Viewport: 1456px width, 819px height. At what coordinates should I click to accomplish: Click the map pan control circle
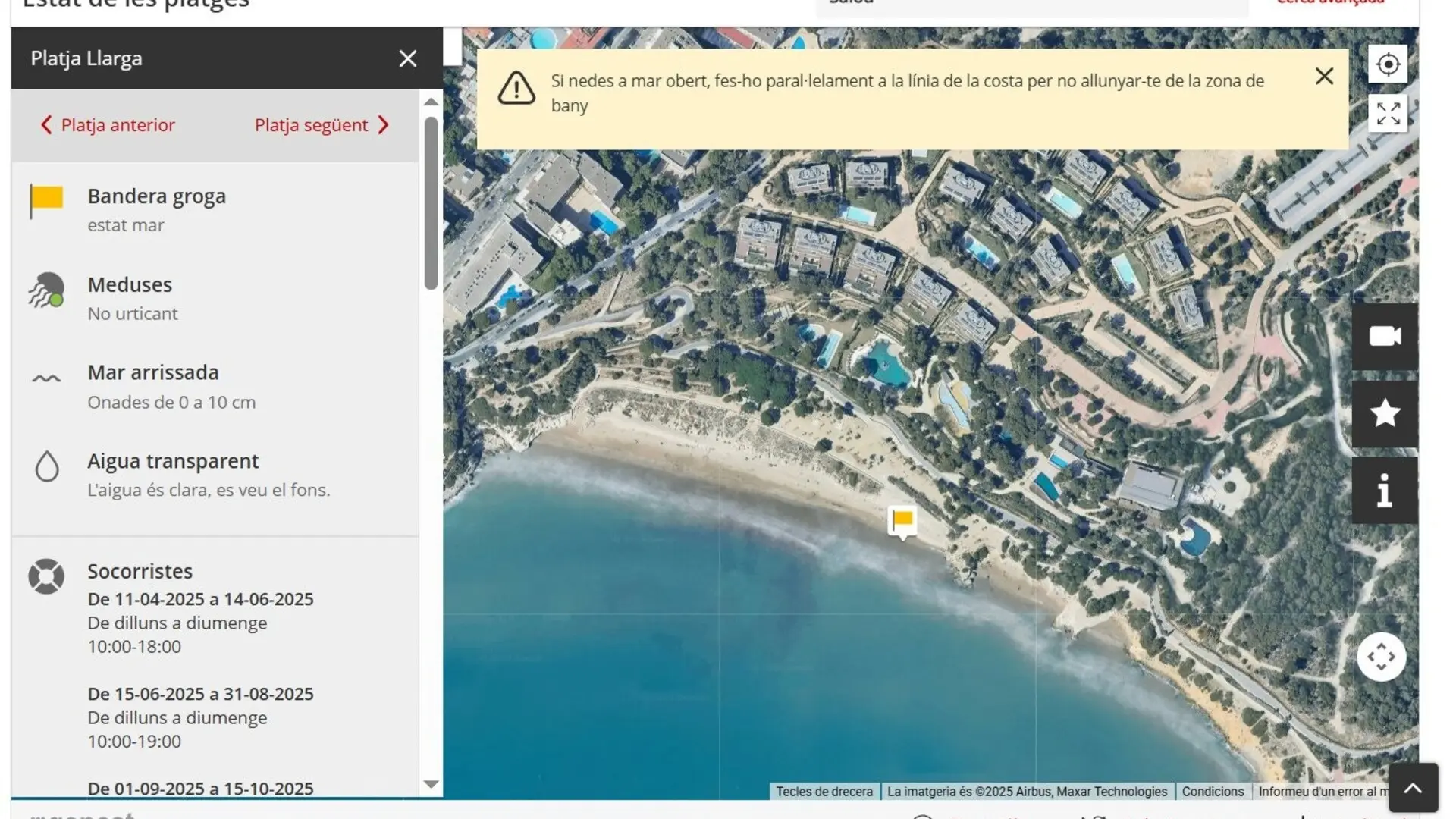coord(1382,657)
